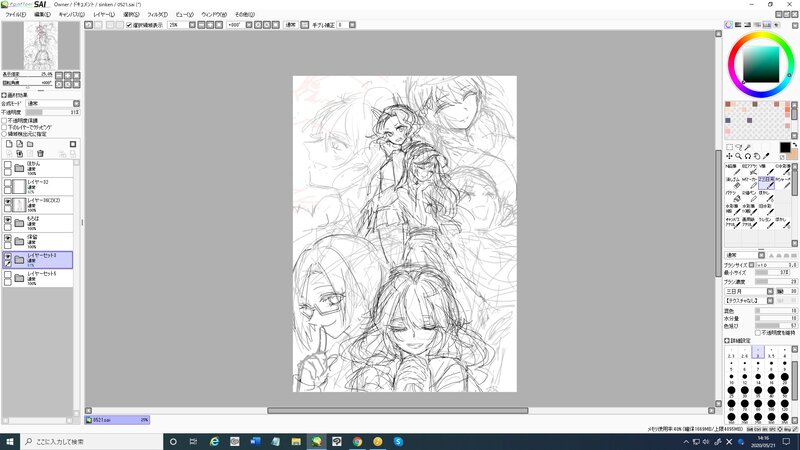Open the rotation angle dropdown in the toolbar
The height and width of the screenshot is (450, 800).
(248, 24)
